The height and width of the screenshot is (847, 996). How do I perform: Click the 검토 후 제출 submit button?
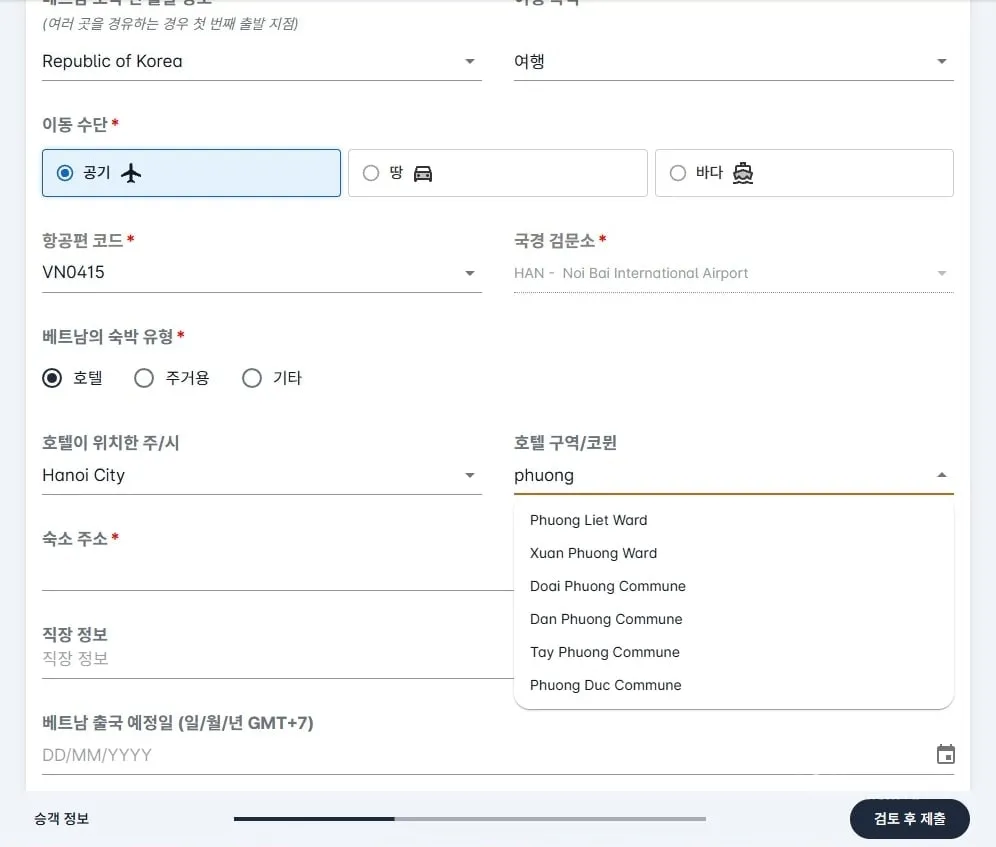point(910,819)
